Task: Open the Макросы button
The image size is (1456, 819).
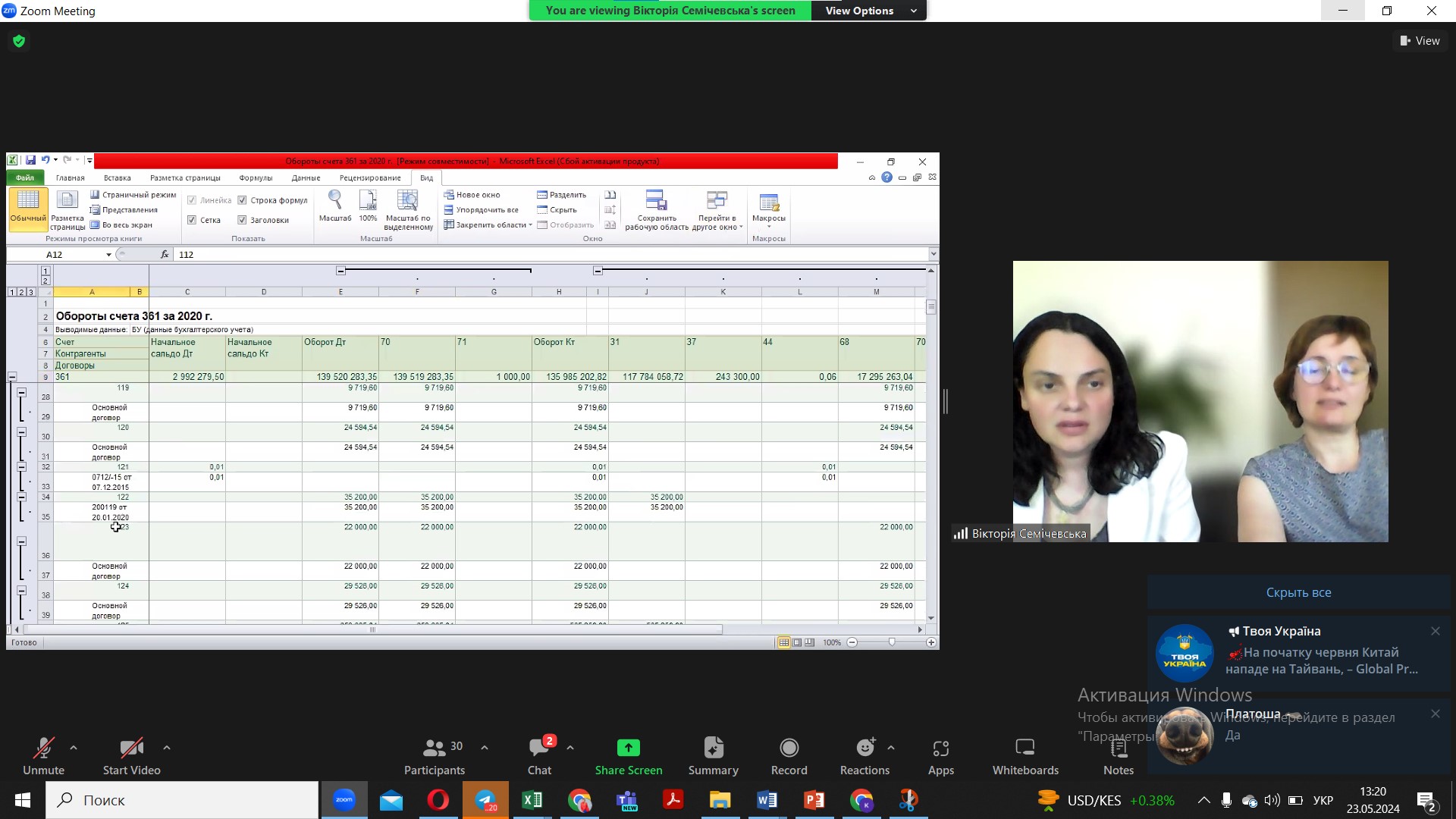Action: coord(769,209)
